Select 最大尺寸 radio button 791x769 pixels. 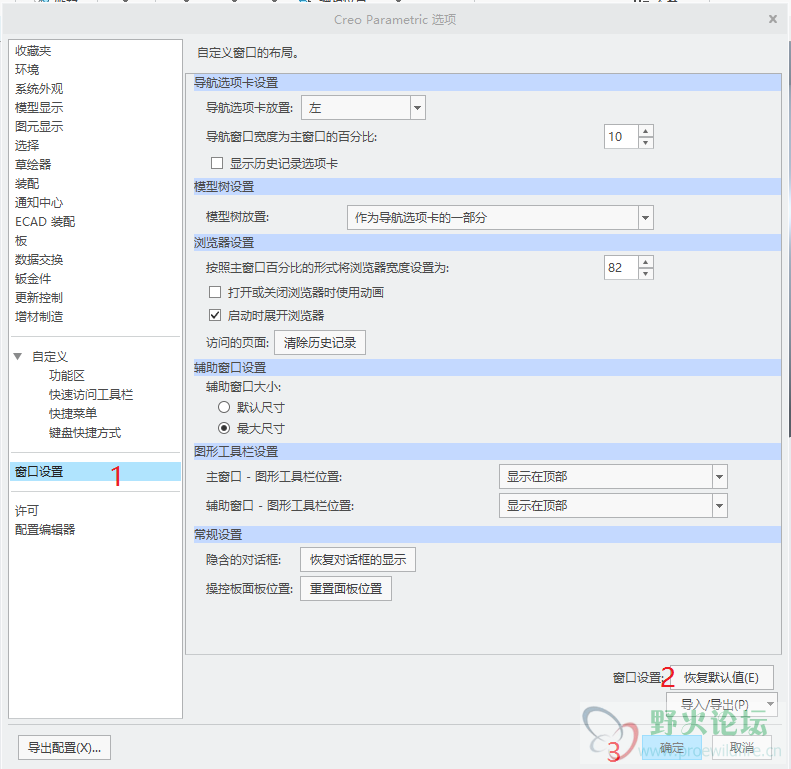224,428
